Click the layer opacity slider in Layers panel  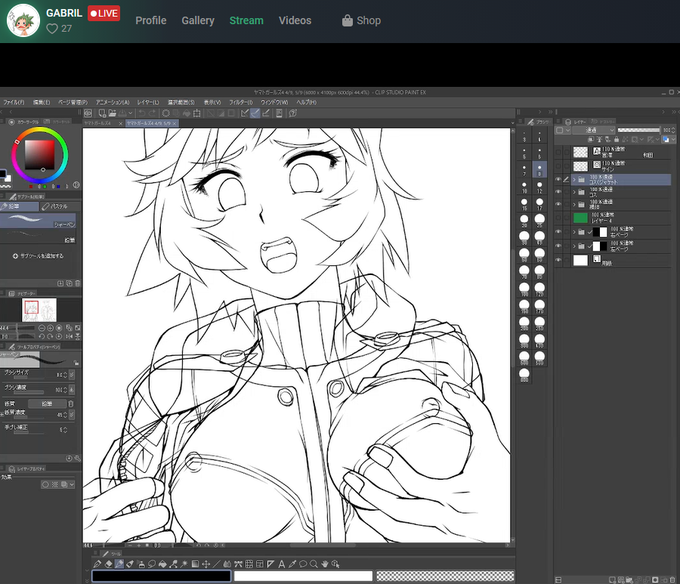(639, 130)
